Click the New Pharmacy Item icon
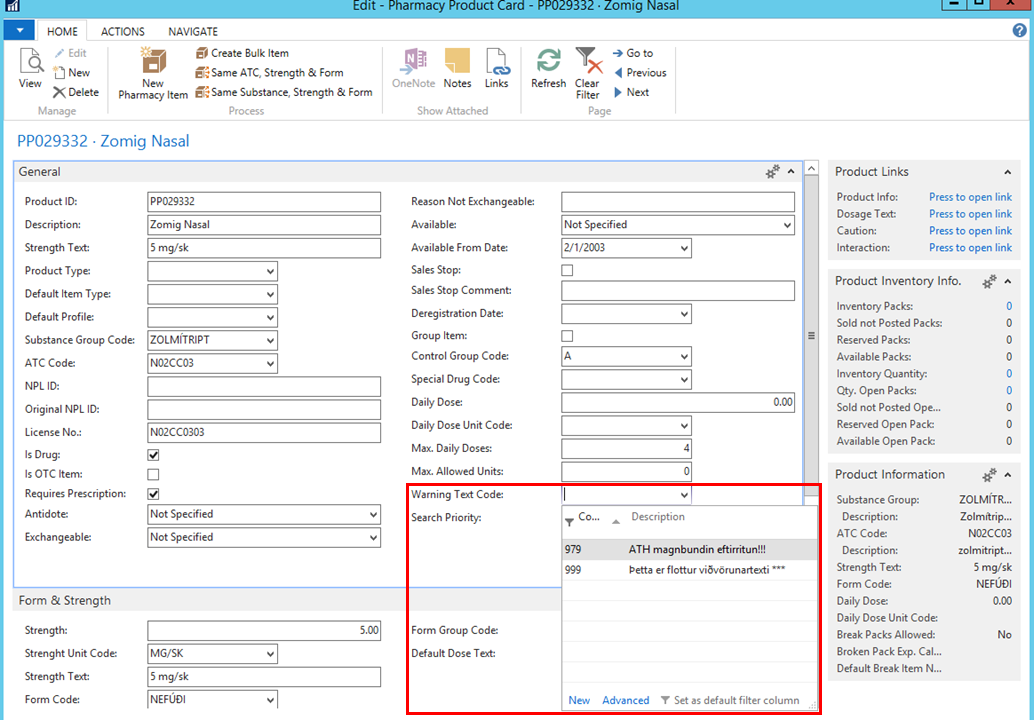 (x=153, y=62)
